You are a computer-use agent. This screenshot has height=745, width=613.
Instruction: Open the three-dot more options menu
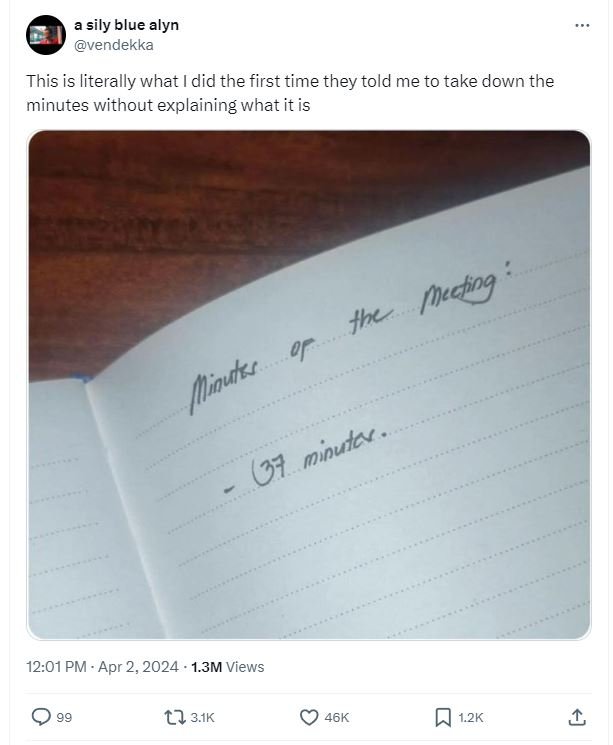click(x=583, y=25)
